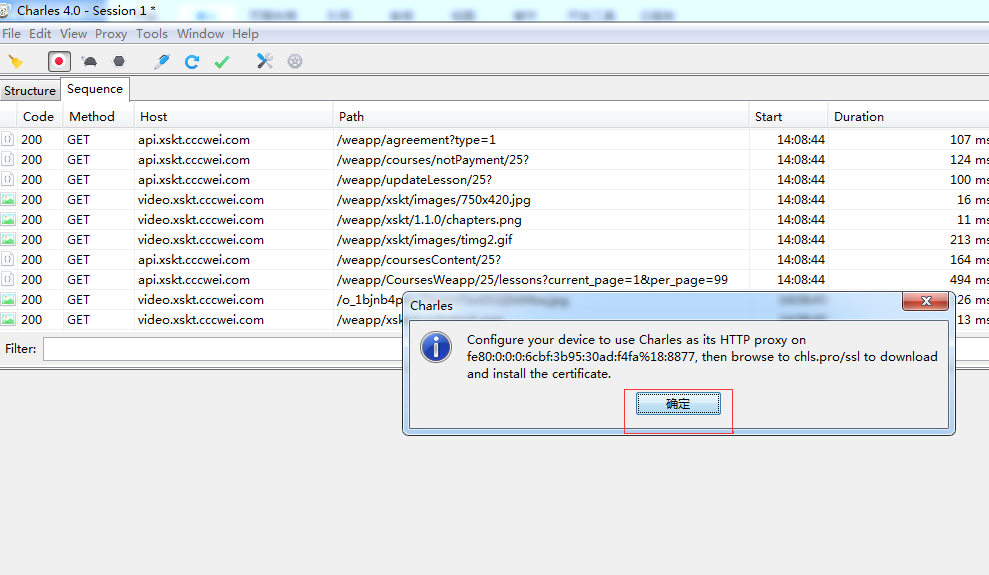Click the JSON icon of agreement row
Image resolution: width=989 pixels, height=575 pixels.
coord(8,139)
